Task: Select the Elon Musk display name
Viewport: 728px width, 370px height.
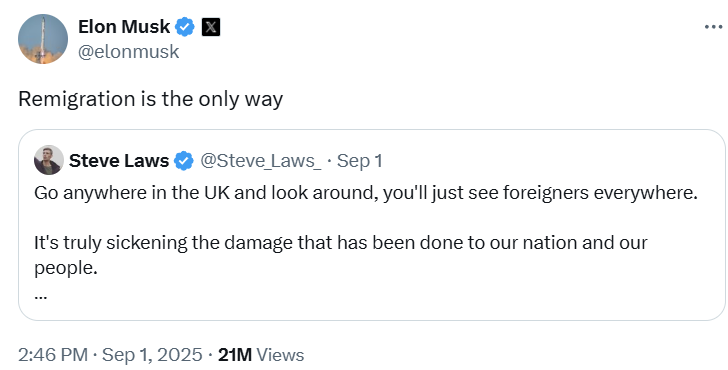Action: click(x=124, y=27)
